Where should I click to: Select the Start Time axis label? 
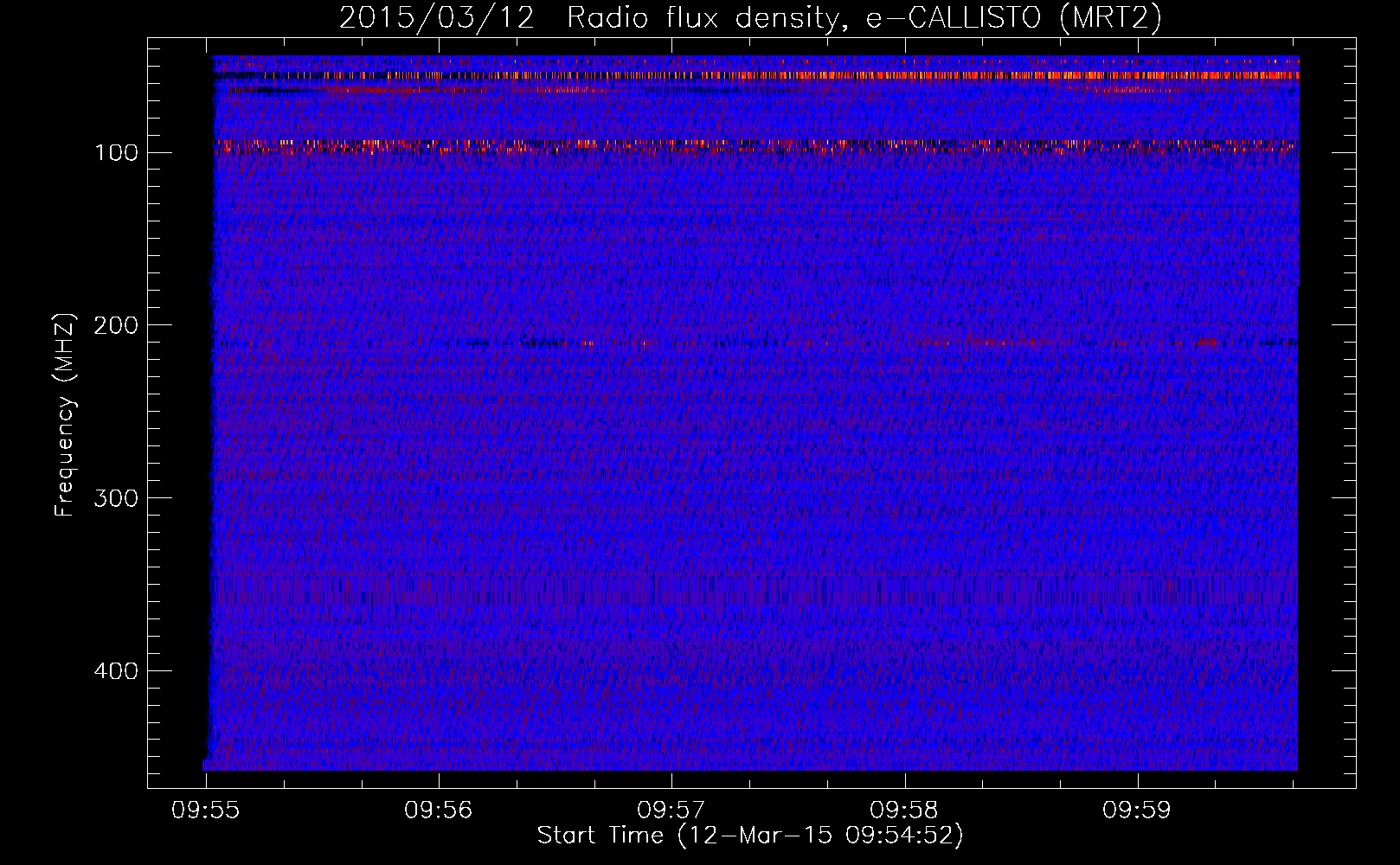tap(750, 836)
